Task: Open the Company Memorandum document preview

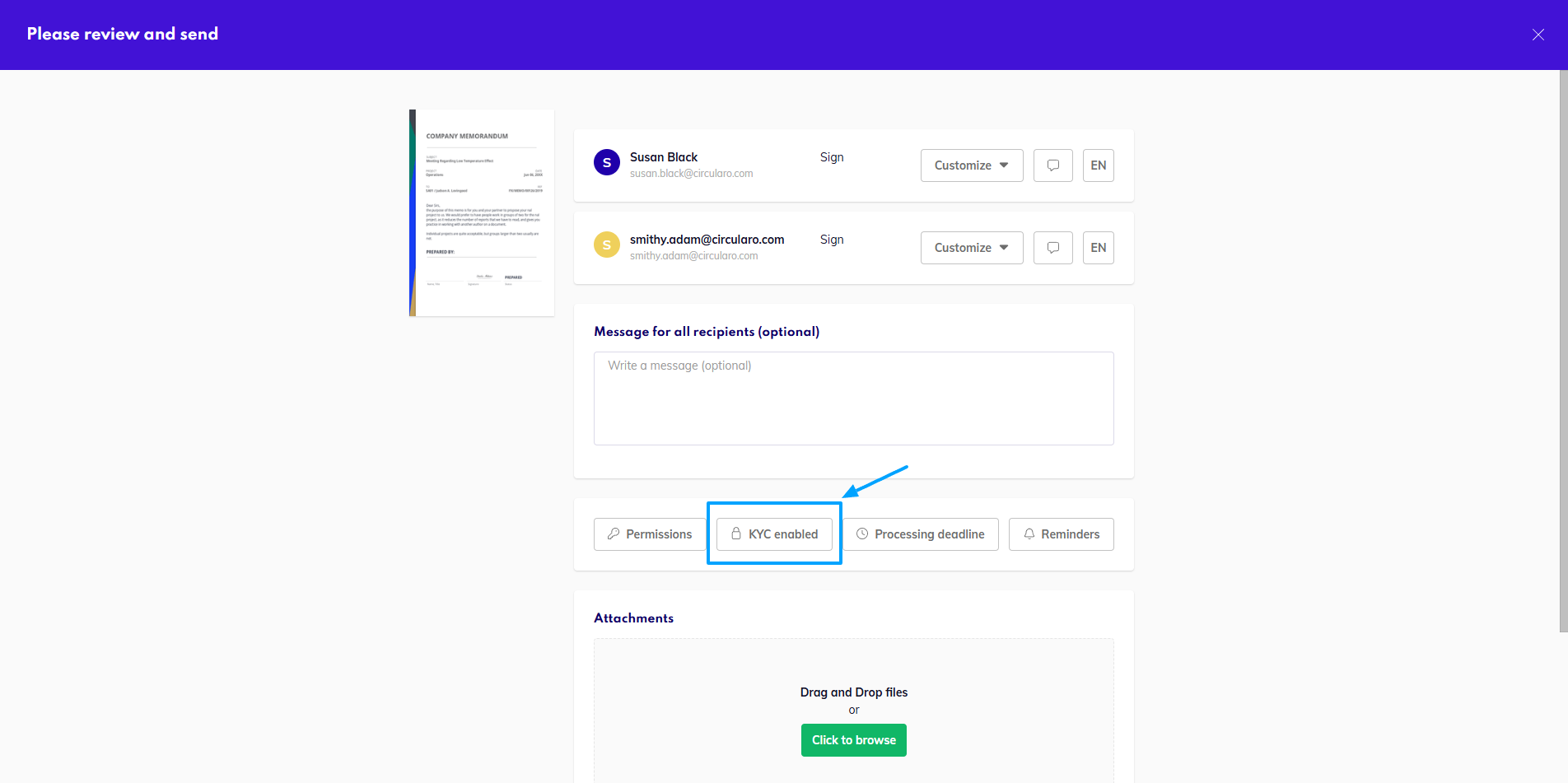Action: [x=482, y=212]
